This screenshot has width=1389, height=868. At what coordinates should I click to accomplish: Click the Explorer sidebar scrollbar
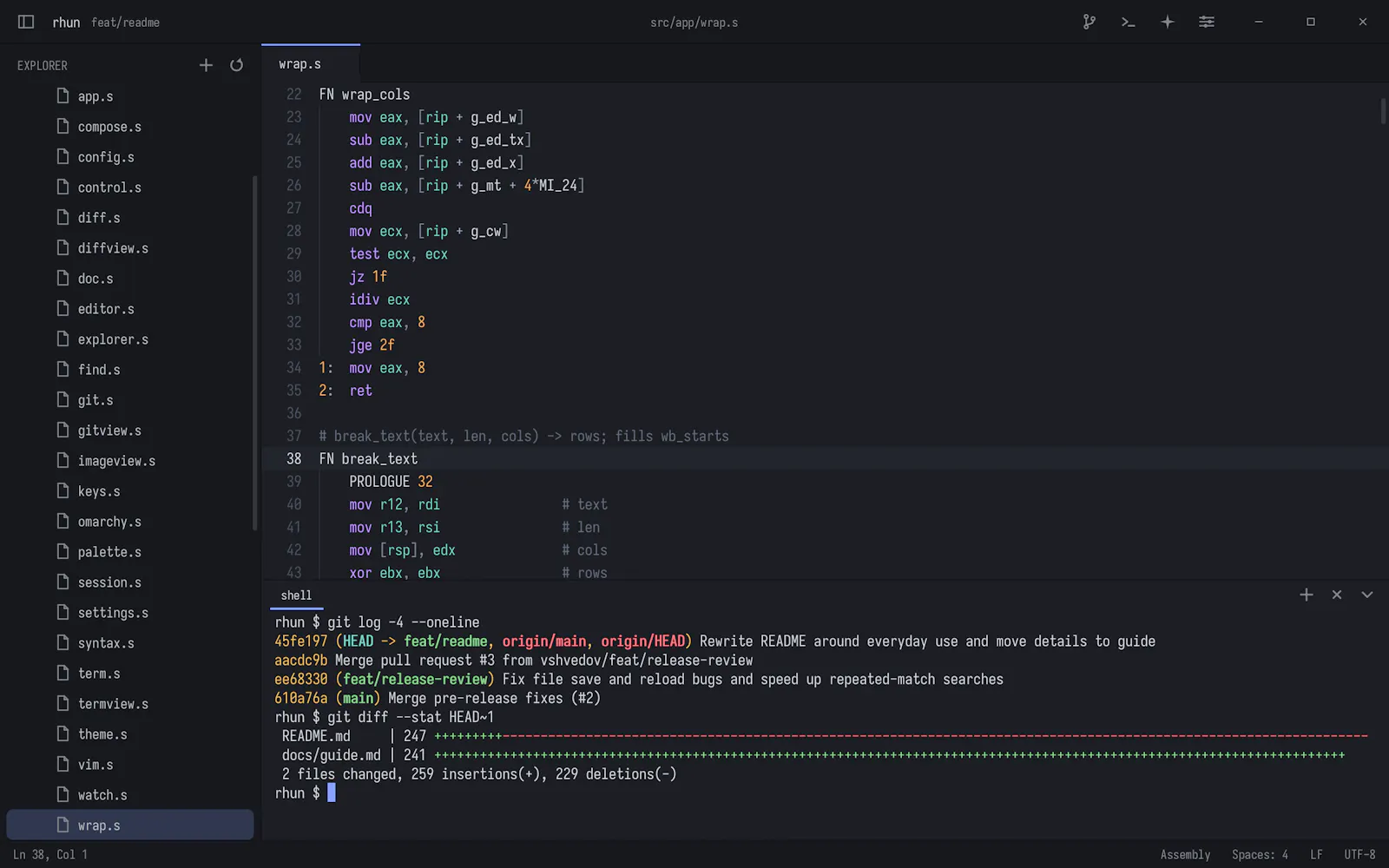click(x=255, y=352)
